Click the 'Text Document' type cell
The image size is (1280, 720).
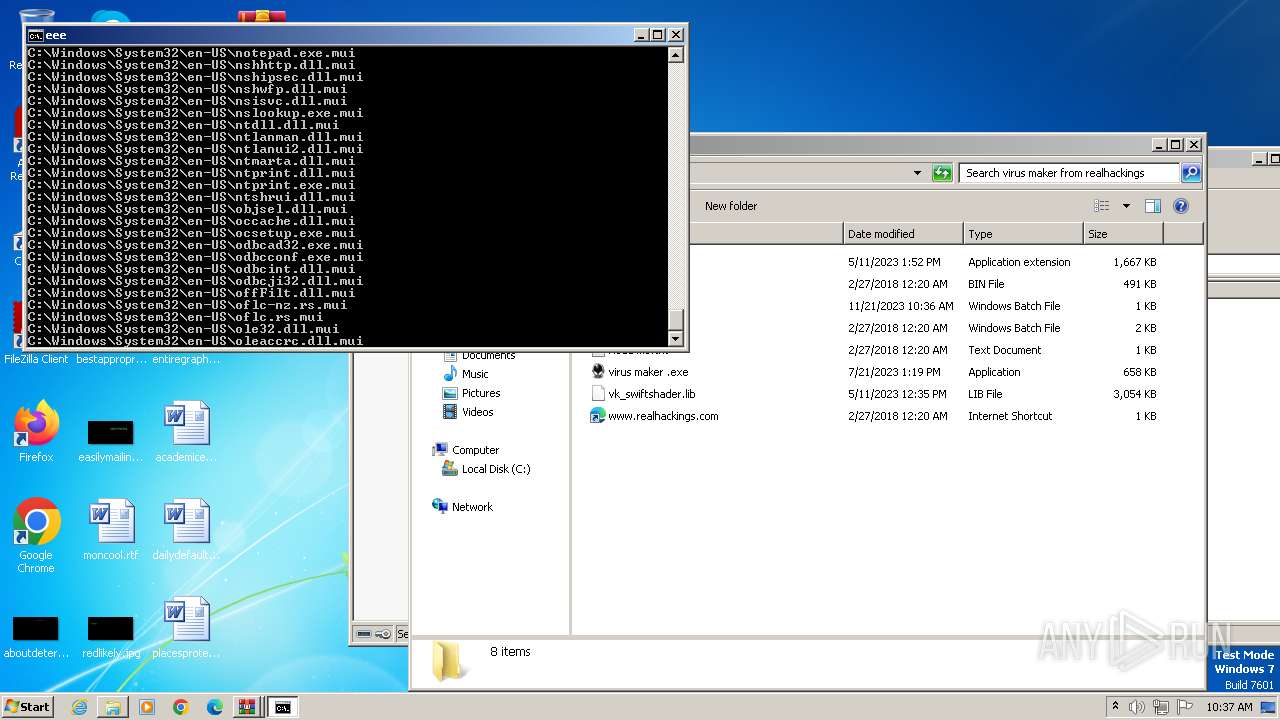[1004, 350]
